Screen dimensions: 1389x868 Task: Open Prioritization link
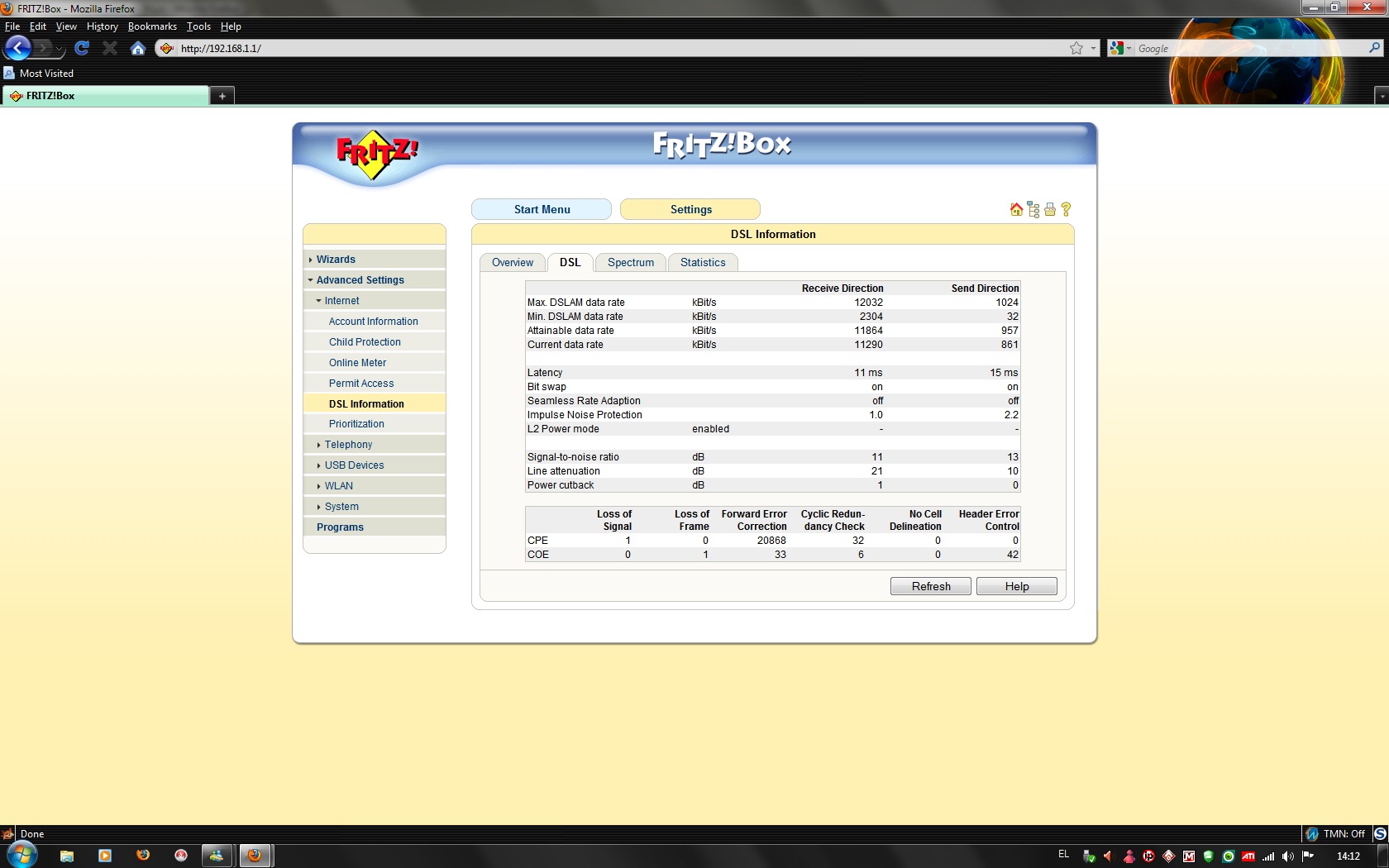click(x=356, y=424)
